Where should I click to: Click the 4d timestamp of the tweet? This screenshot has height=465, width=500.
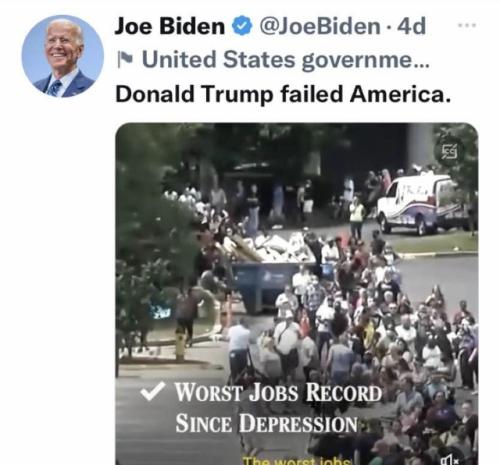pyautogui.click(x=411, y=26)
